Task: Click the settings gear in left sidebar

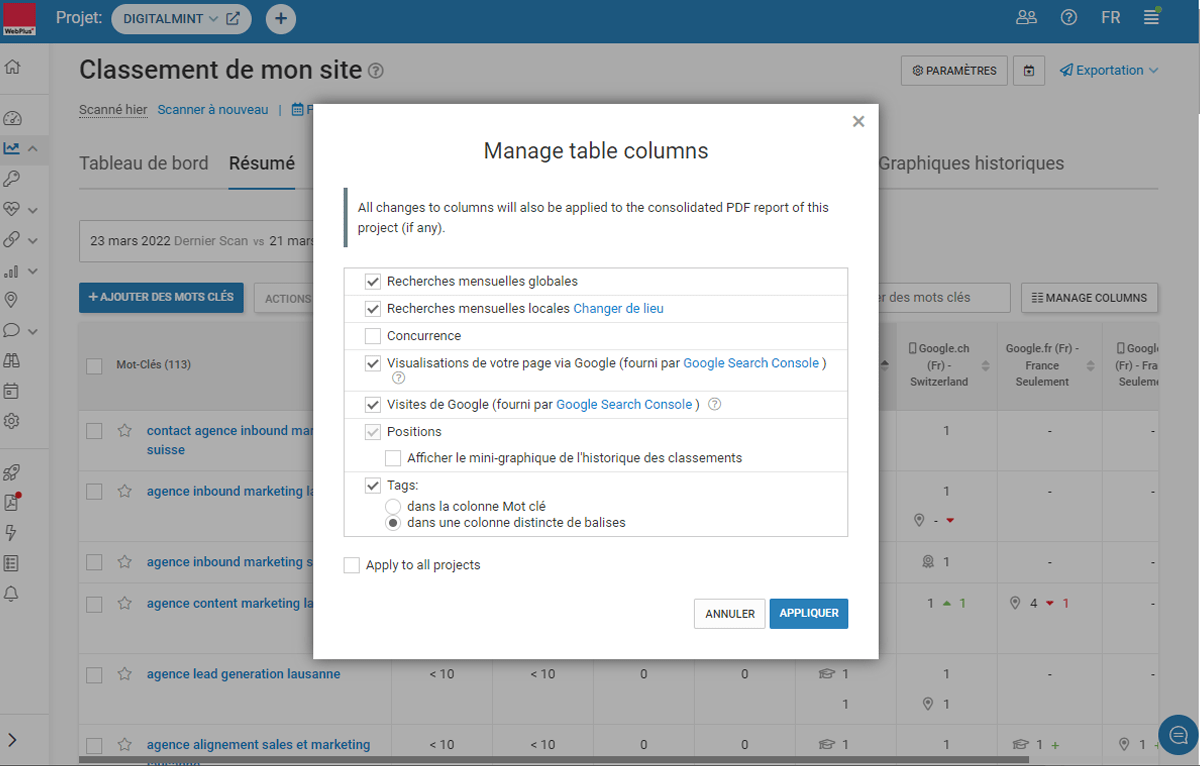Action: click(12, 421)
